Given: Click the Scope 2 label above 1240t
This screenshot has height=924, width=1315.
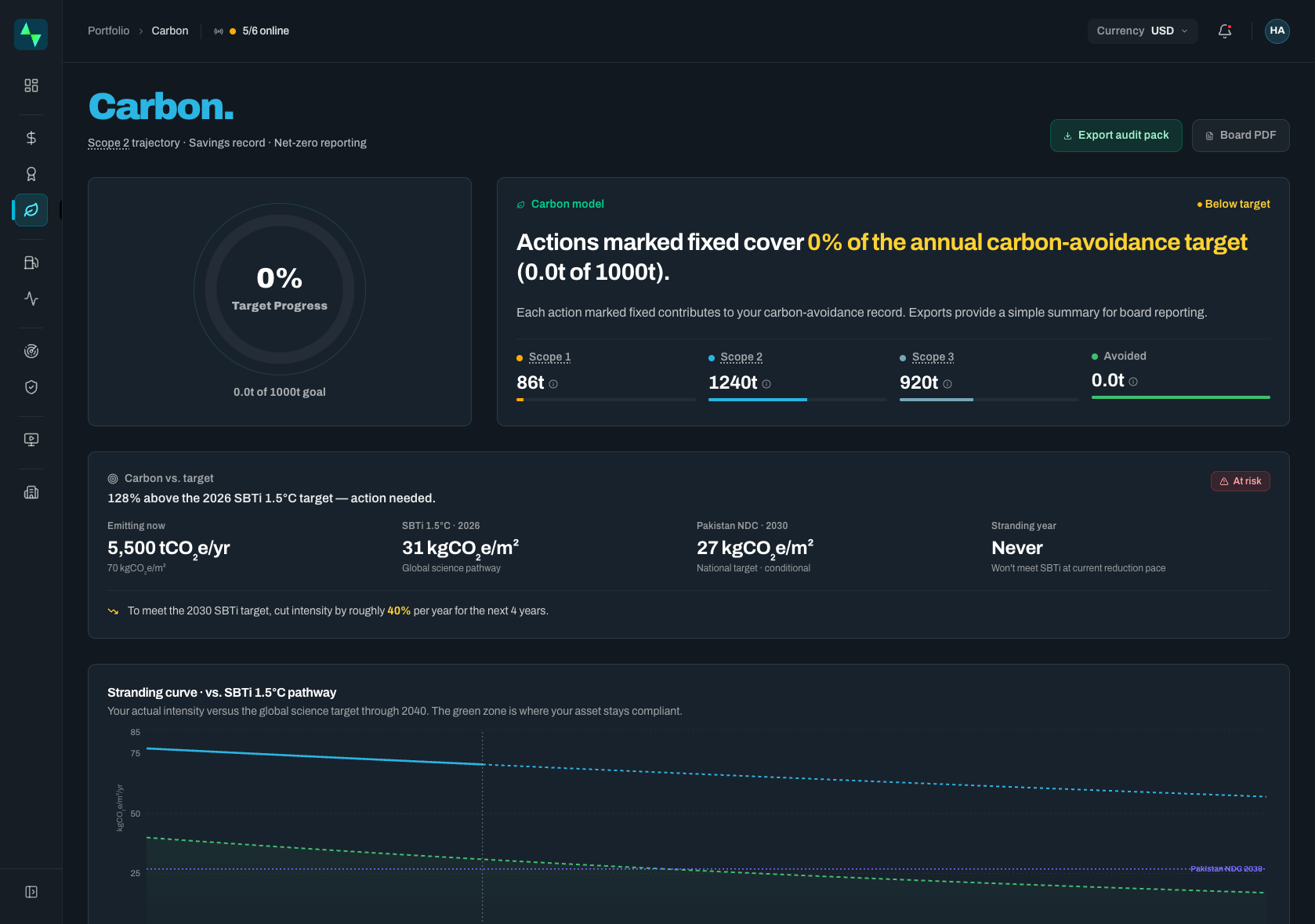Looking at the screenshot, I should tap(741, 357).
